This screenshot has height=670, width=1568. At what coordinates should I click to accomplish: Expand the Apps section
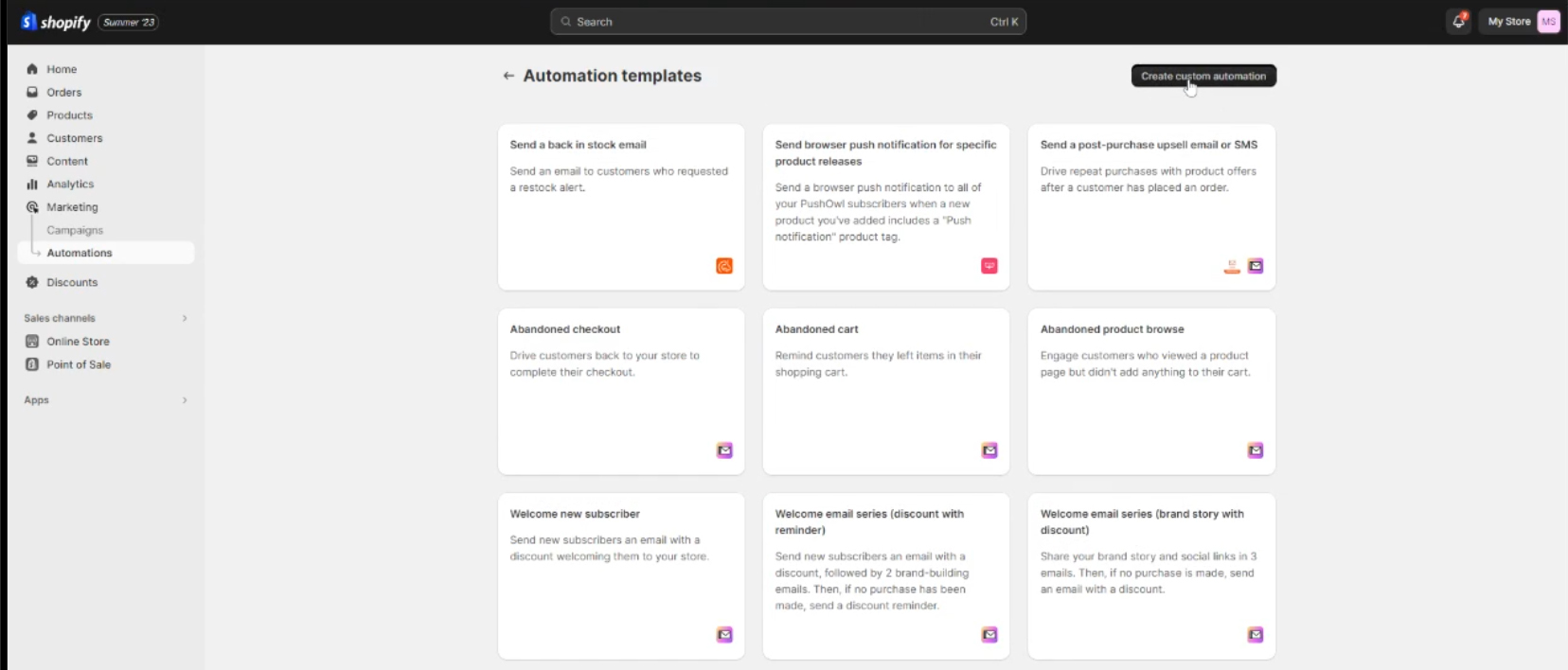click(185, 400)
